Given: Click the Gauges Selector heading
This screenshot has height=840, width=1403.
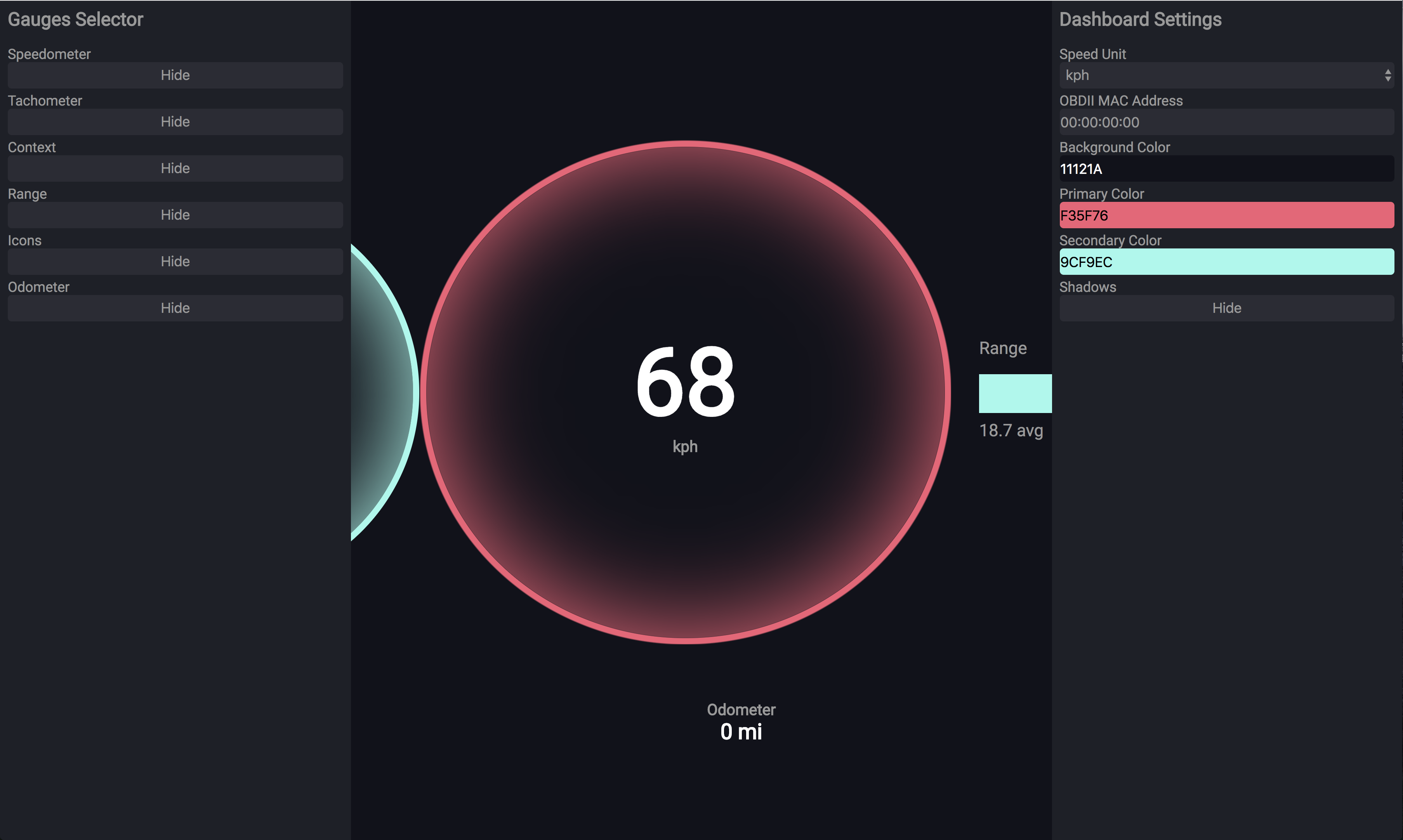Looking at the screenshot, I should pos(75,20).
